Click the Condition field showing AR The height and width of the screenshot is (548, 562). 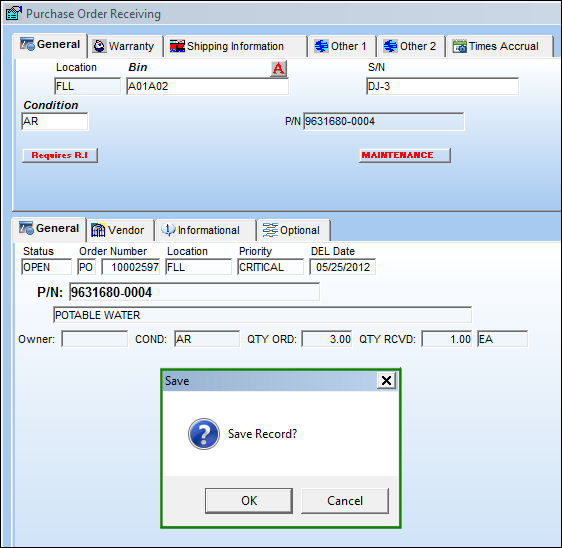pyautogui.click(x=54, y=121)
